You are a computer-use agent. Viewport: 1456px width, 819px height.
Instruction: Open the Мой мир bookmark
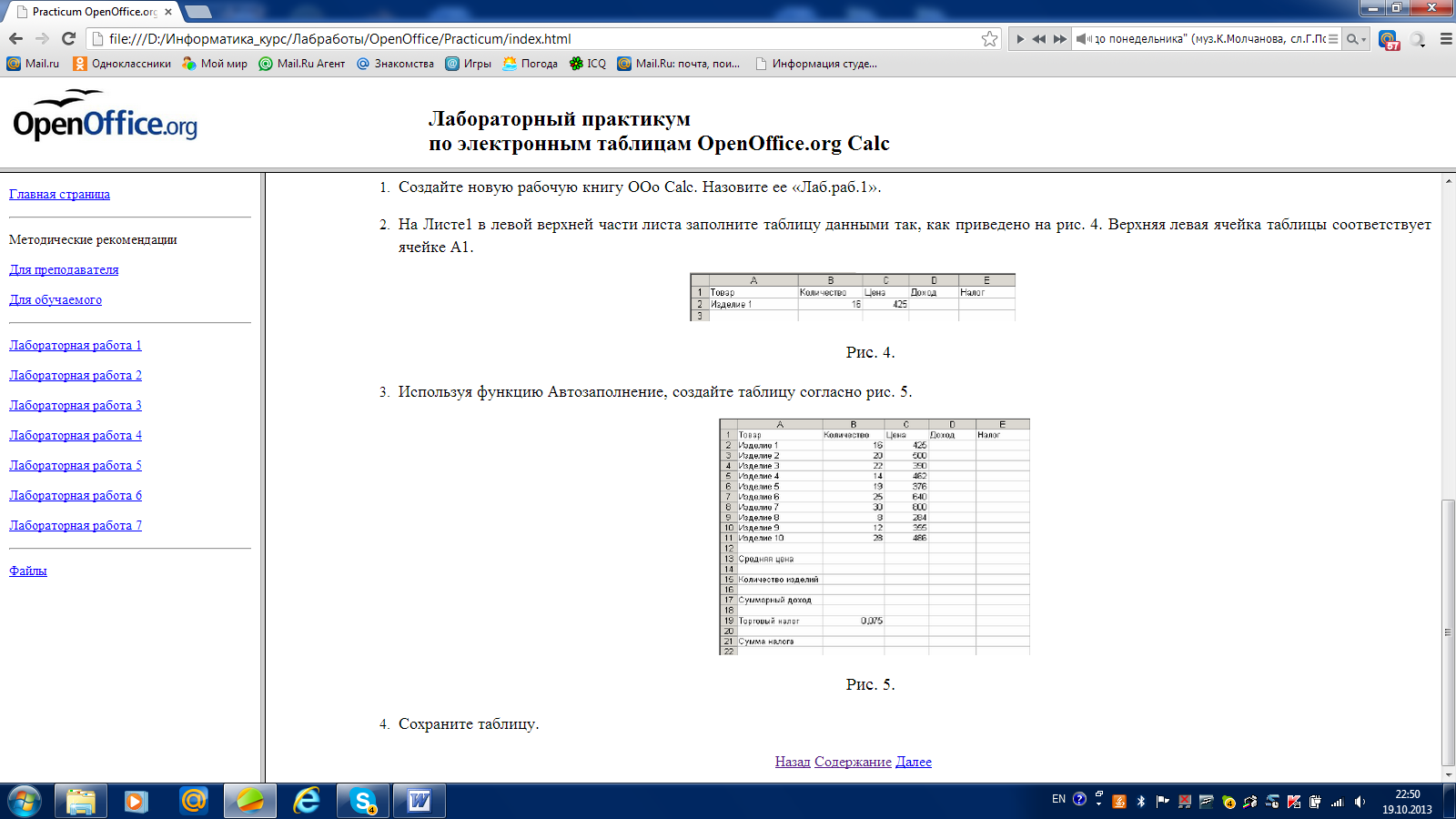[x=215, y=64]
